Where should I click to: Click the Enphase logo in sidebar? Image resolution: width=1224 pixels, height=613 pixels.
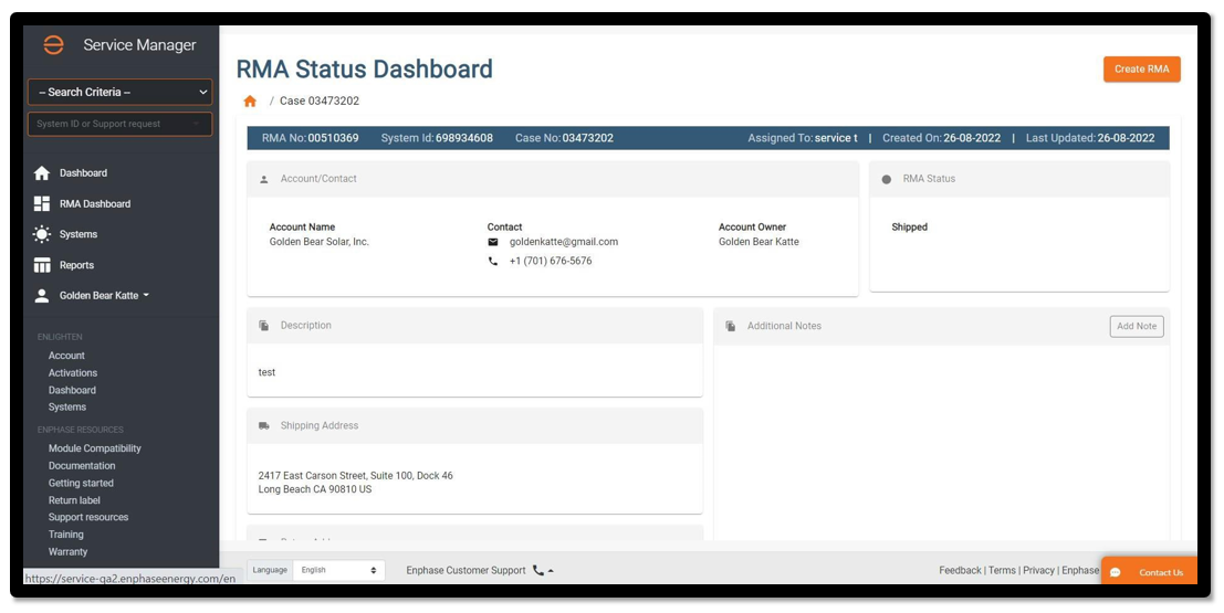coord(55,44)
